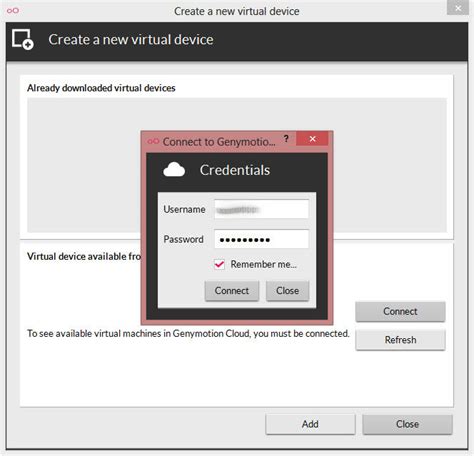Refresh the virtual device list
Image resolution: width=474 pixels, height=456 pixels.
tap(400, 340)
